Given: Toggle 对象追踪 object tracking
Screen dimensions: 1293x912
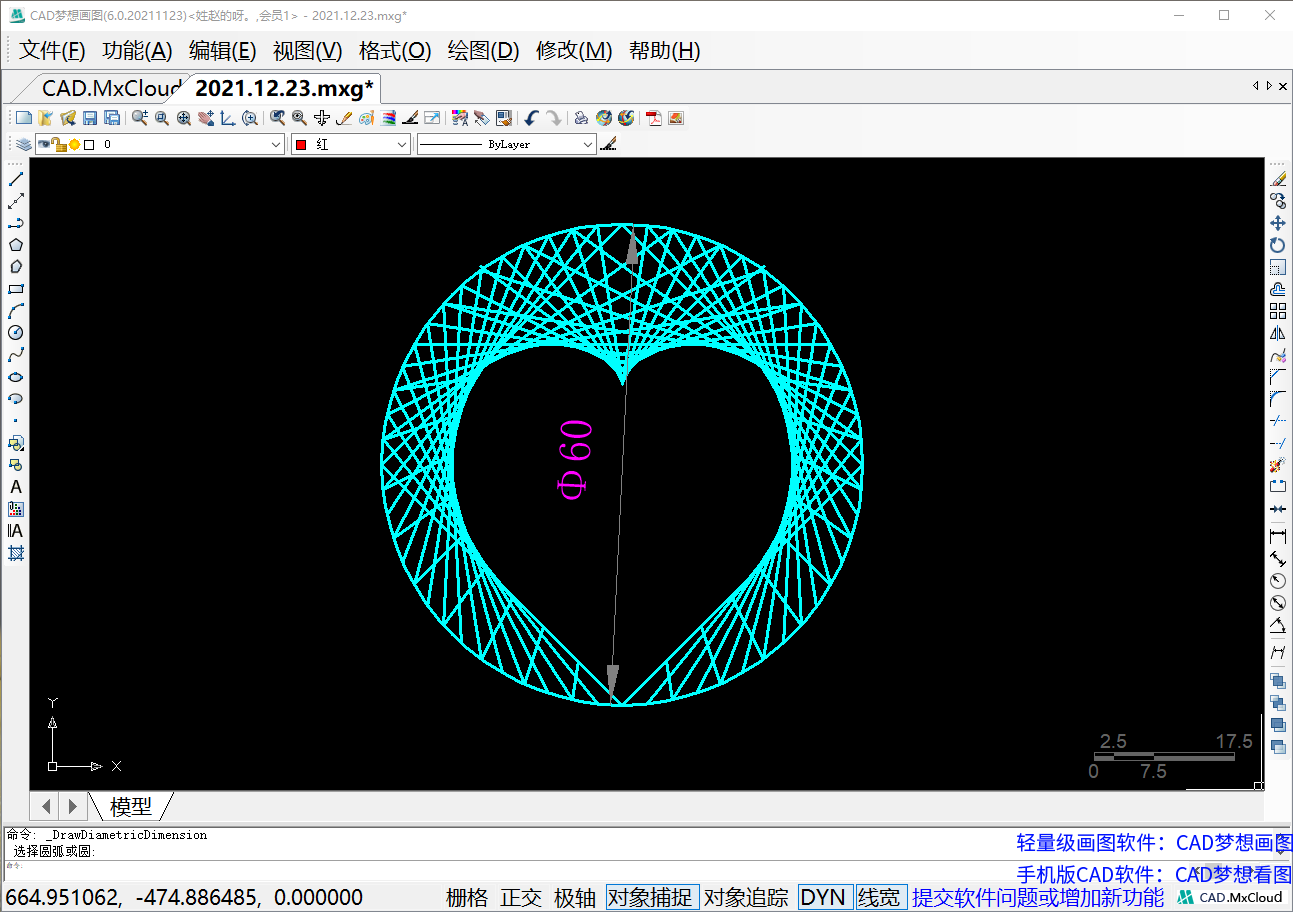Looking at the screenshot, I should (x=746, y=897).
